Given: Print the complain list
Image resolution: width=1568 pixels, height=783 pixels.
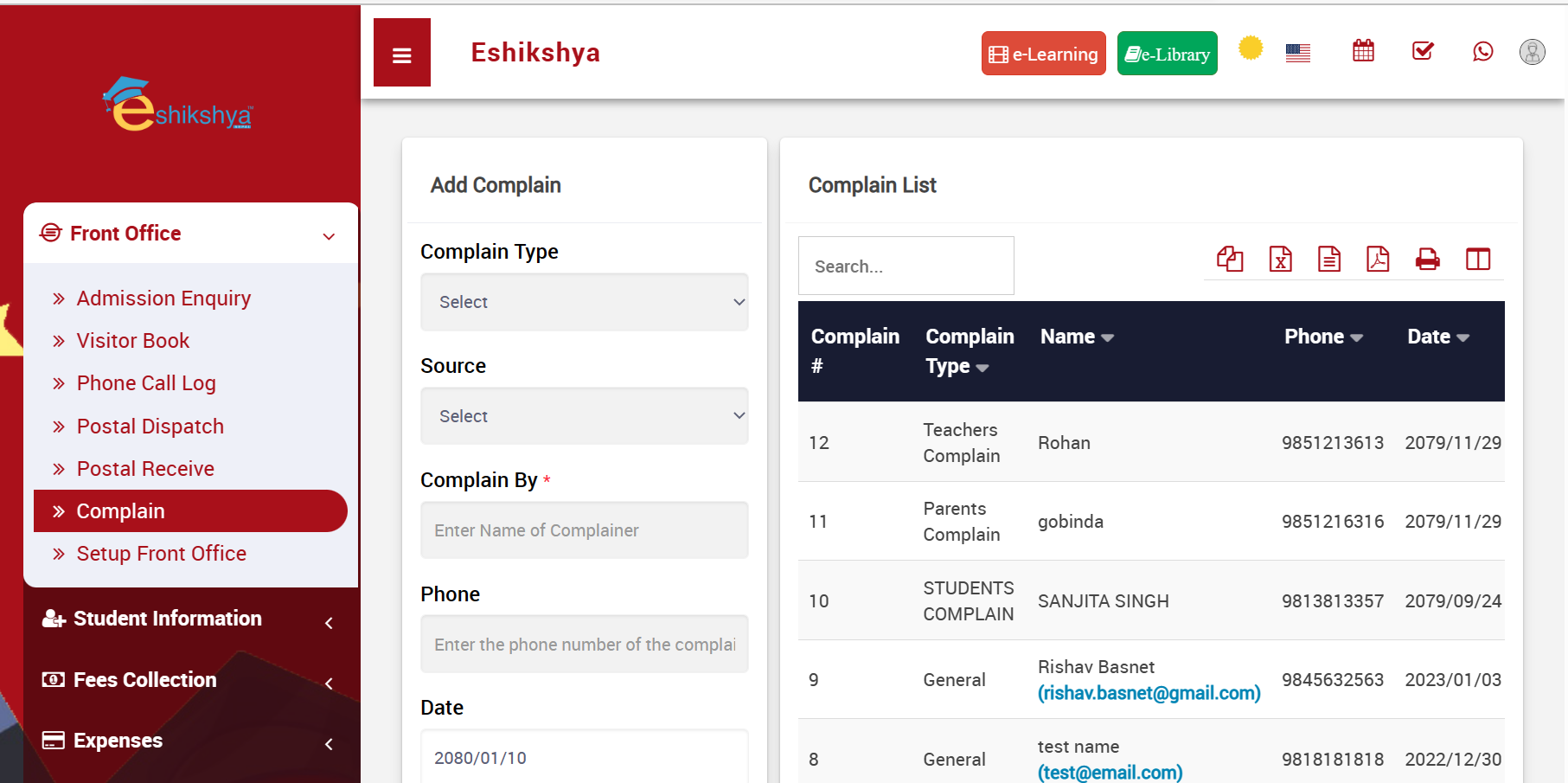Looking at the screenshot, I should 1427,259.
